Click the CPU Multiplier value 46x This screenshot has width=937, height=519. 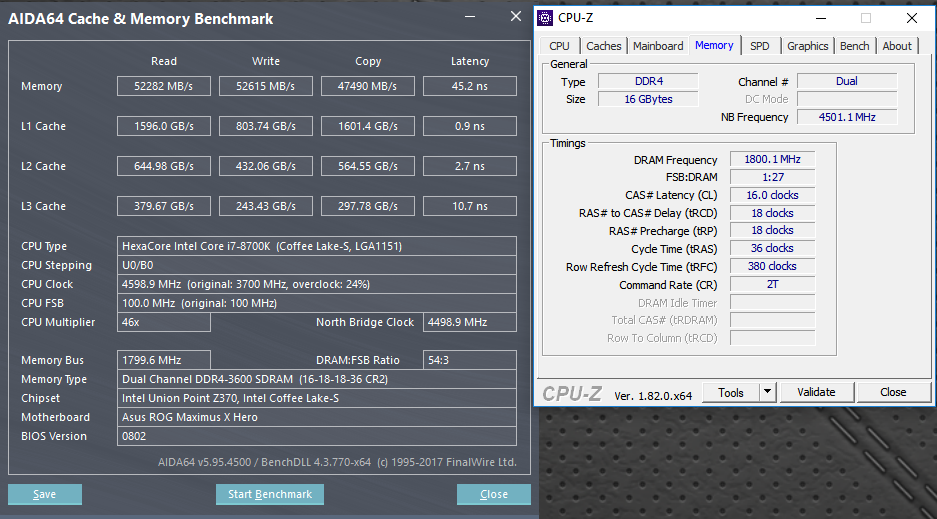164,322
